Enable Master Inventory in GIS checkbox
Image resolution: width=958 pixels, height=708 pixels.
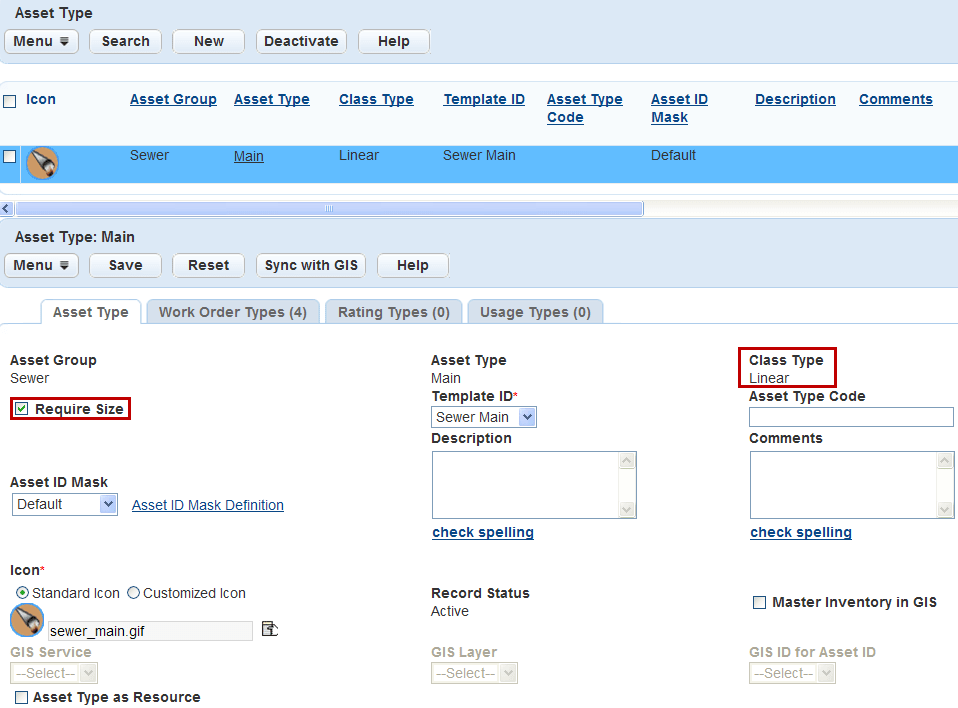tap(760, 602)
